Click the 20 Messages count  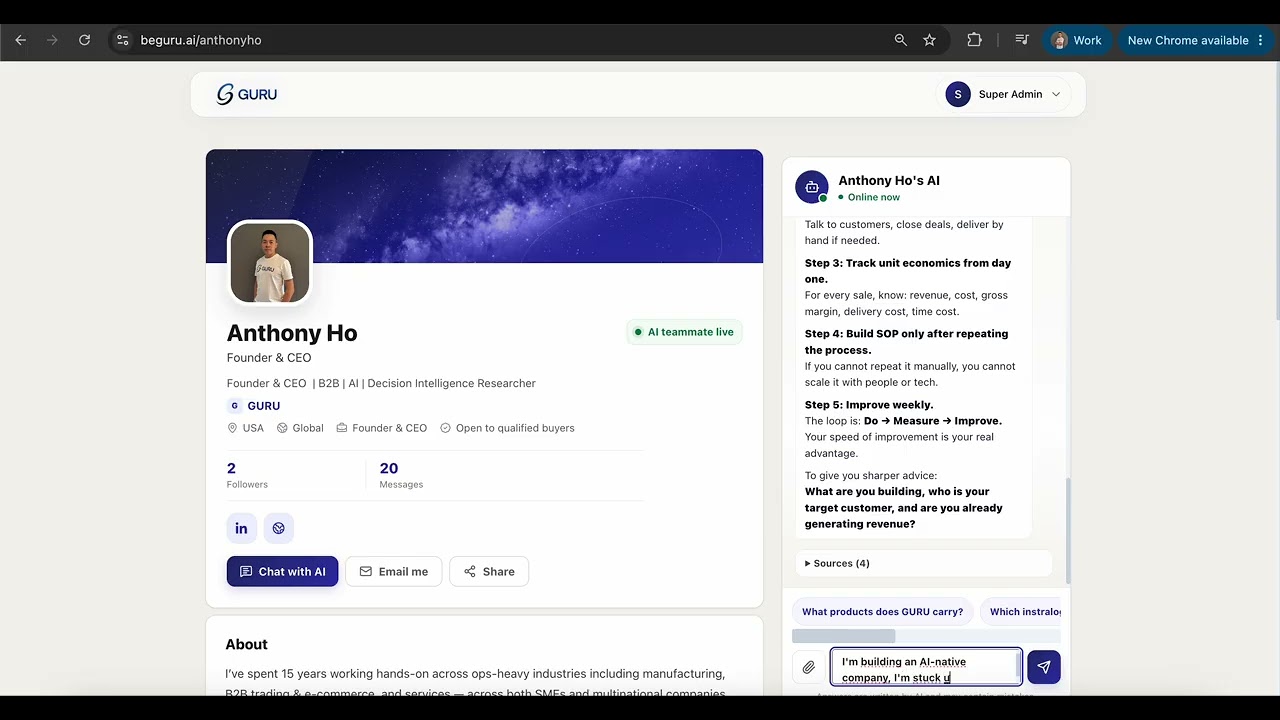coord(401,475)
